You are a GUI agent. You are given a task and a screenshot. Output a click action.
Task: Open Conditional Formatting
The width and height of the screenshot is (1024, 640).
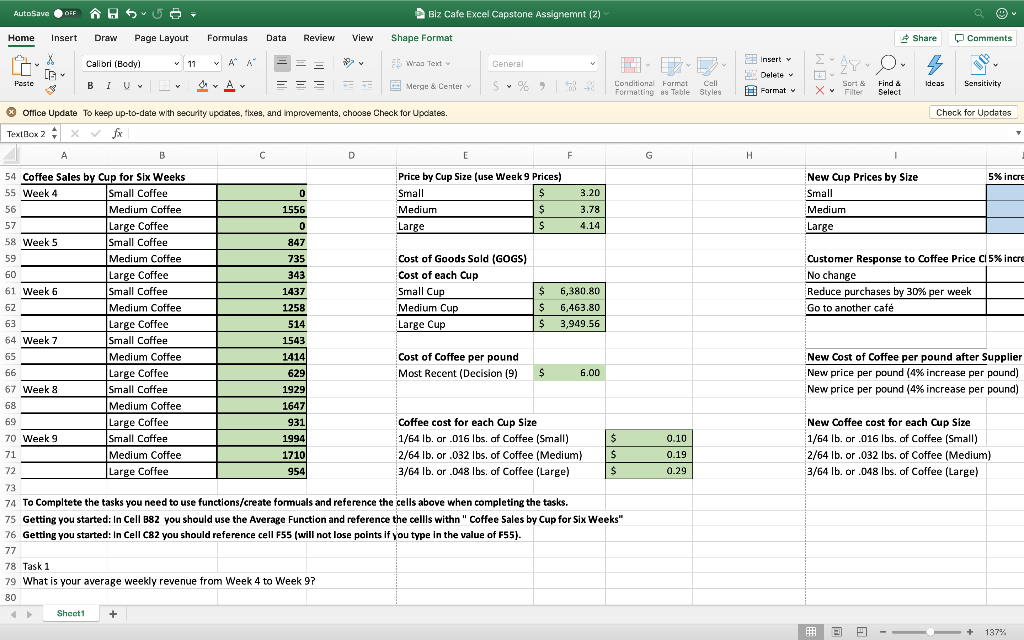(633, 76)
